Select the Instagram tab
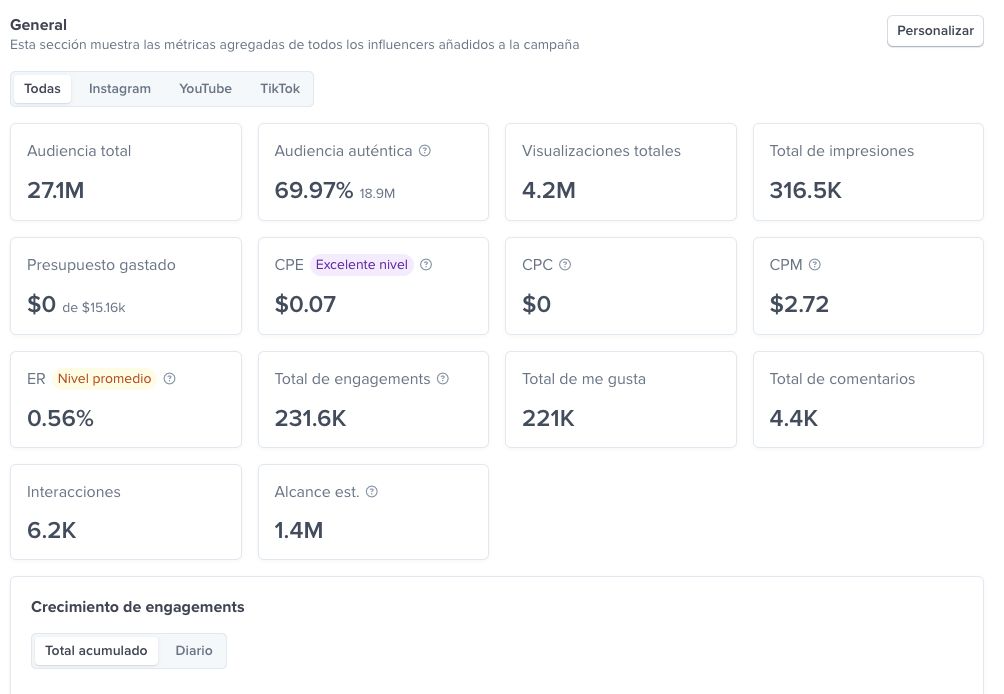The height and width of the screenshot is (694, 1004). click(x=120, y=89)
